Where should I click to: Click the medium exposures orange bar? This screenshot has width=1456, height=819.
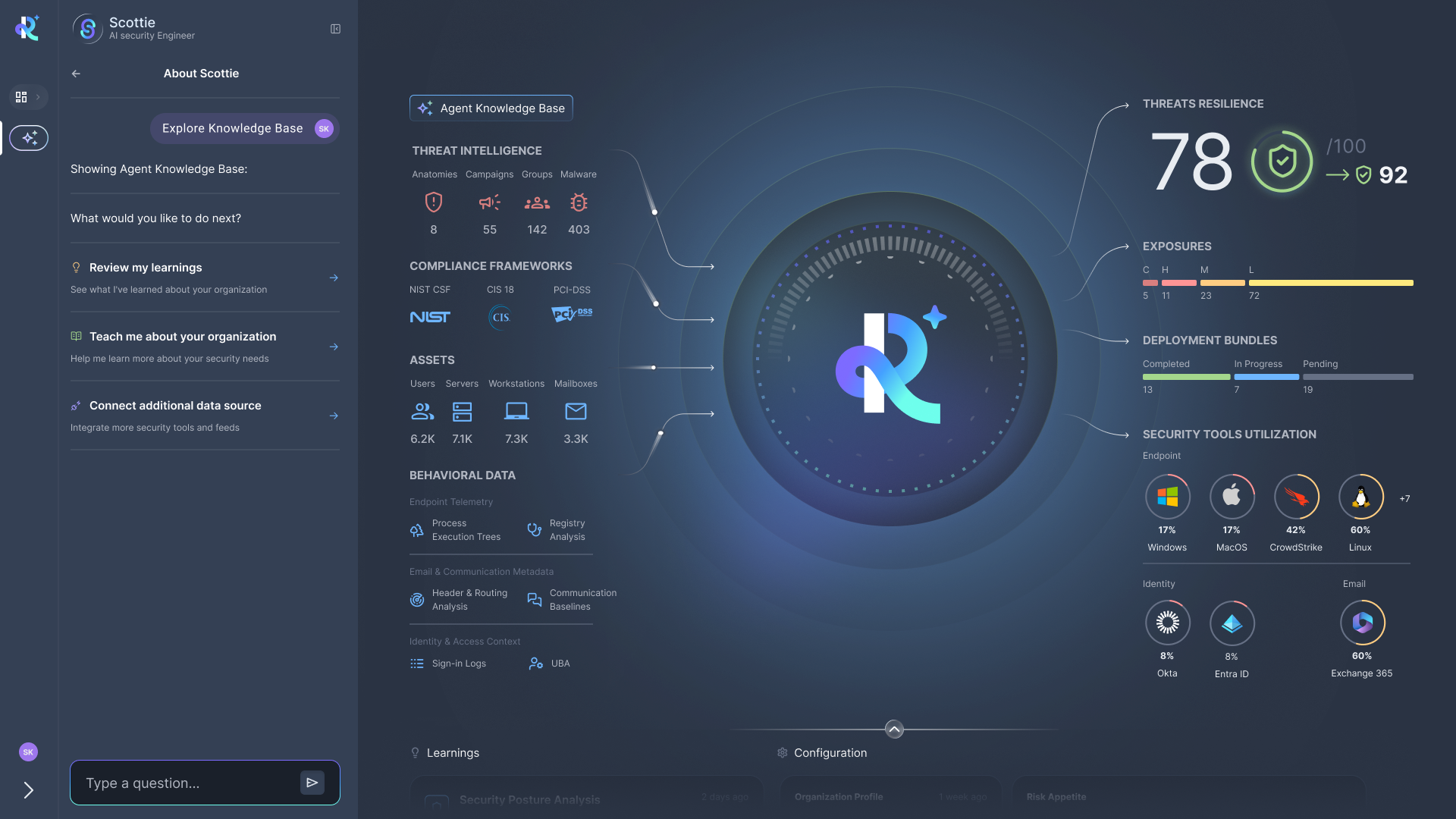pyautogui.click(x=1222, y=283)
